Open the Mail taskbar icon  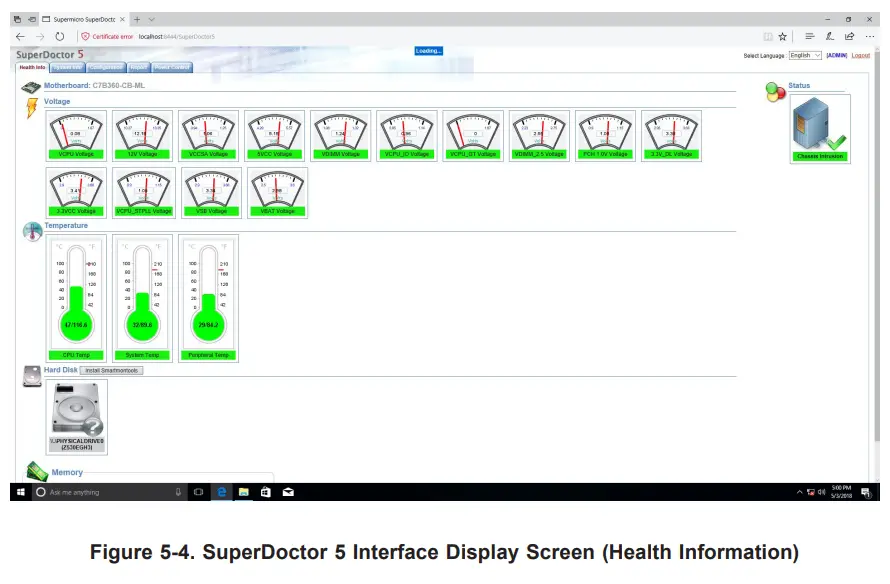(x=288, y=492)
